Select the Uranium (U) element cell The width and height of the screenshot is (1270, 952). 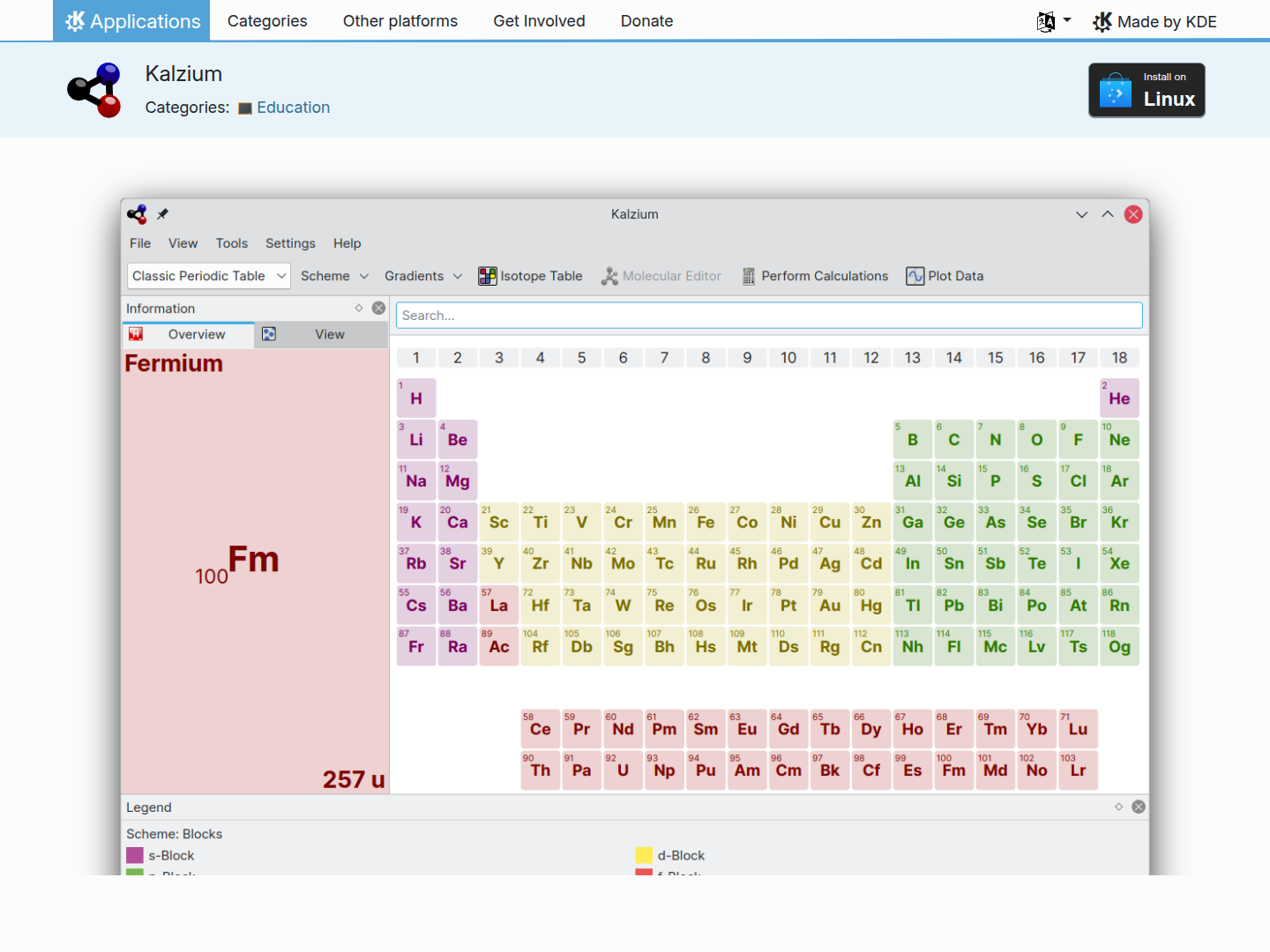coord(623,770)
